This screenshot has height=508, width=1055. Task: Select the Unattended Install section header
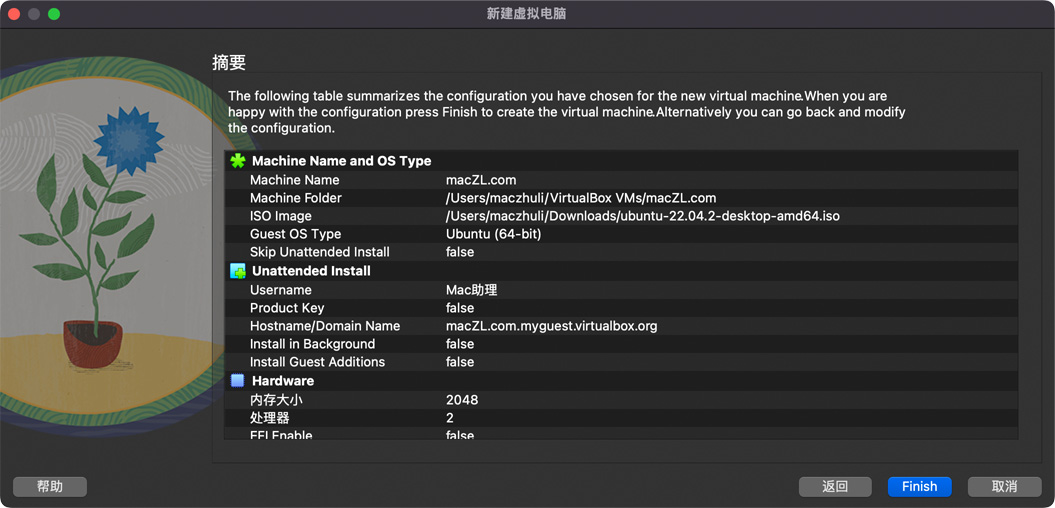pos(311,271)
